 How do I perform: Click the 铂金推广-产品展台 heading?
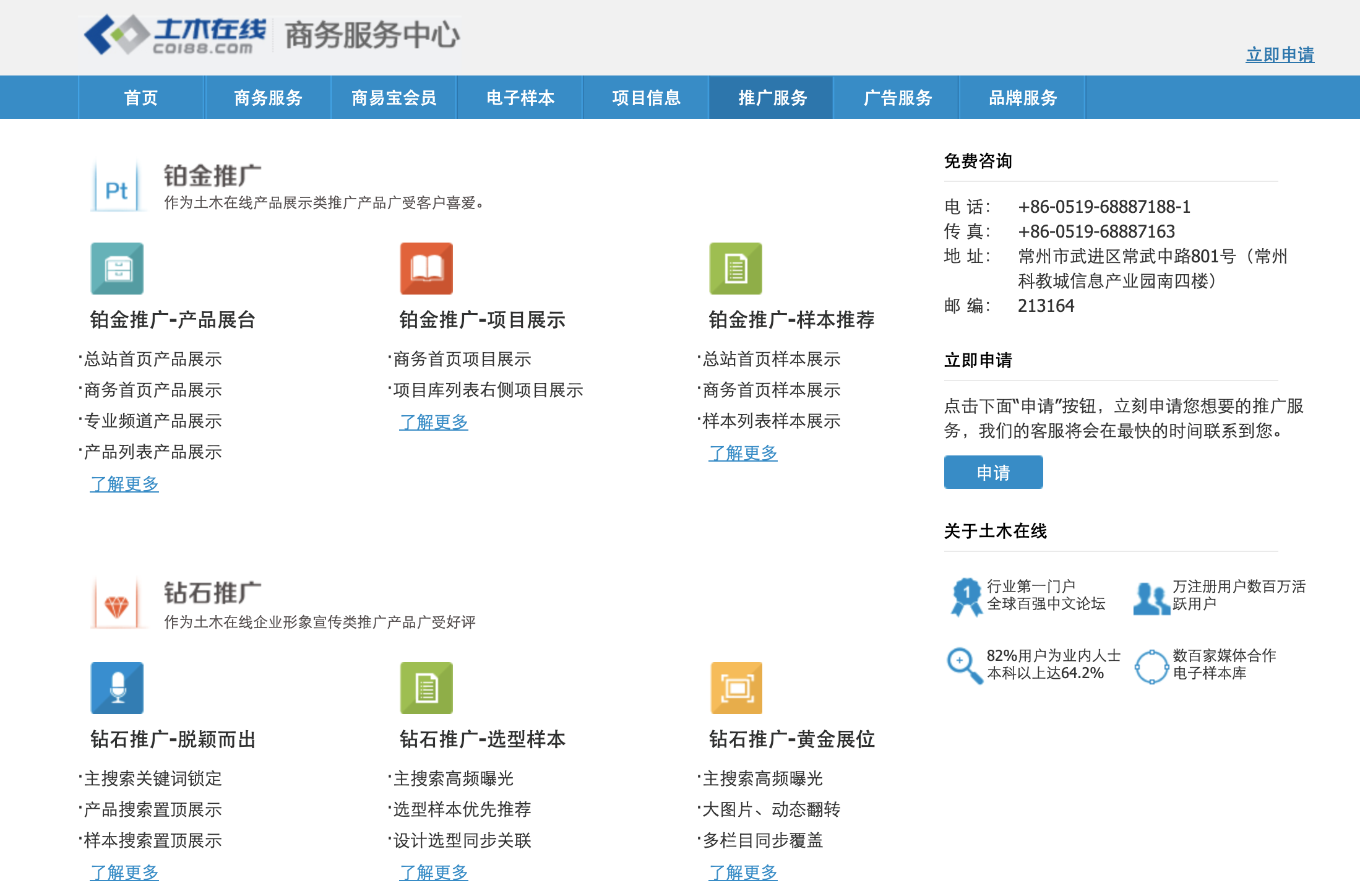point(173,320)
